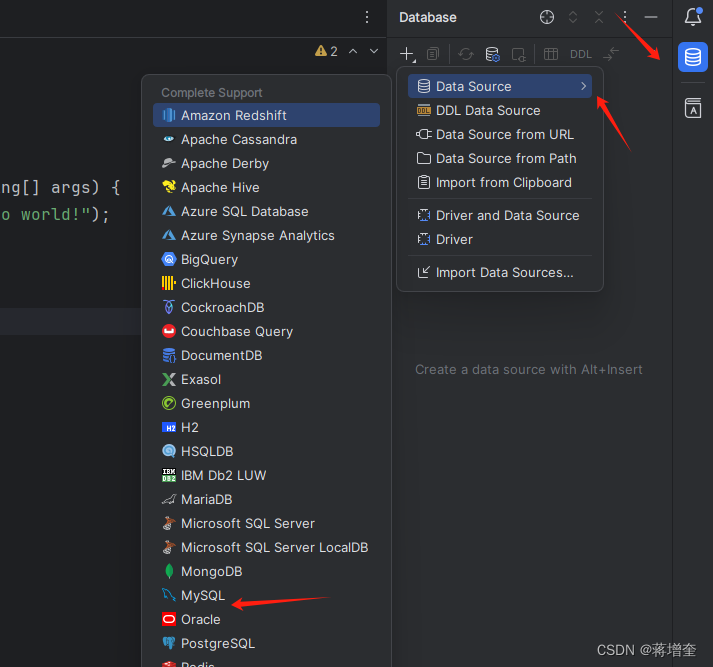Select Apache Derby data source

(266, 164)
